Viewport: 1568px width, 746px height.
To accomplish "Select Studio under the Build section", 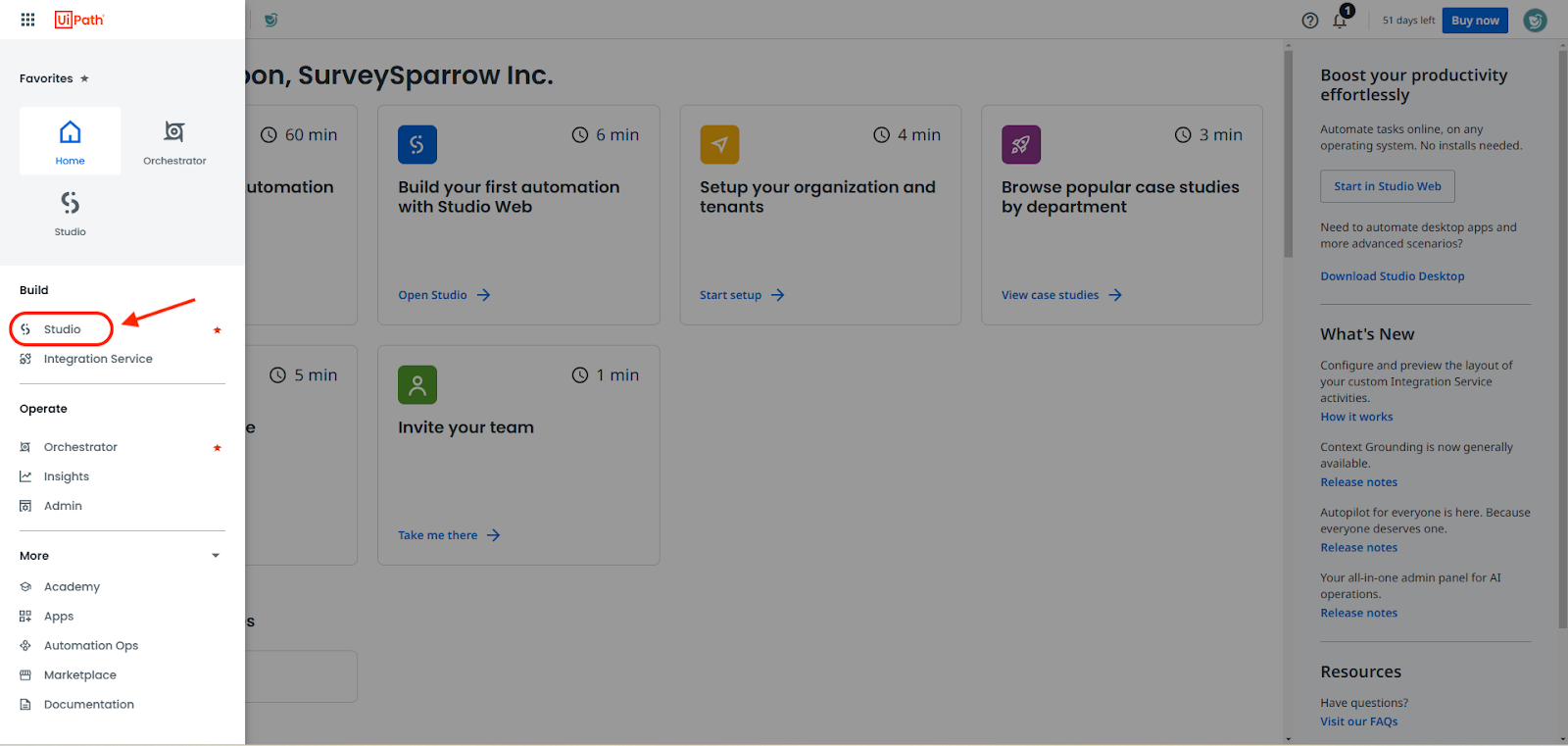I will (x=62, y=329).
